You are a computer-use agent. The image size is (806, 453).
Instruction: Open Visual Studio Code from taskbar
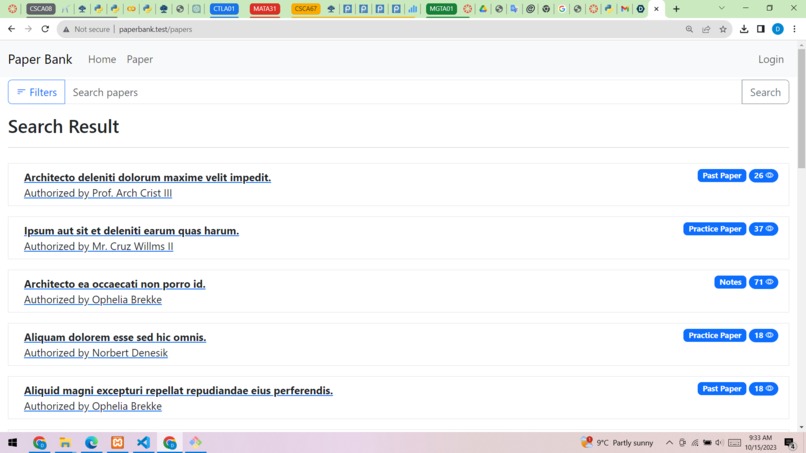click(143, 443)
